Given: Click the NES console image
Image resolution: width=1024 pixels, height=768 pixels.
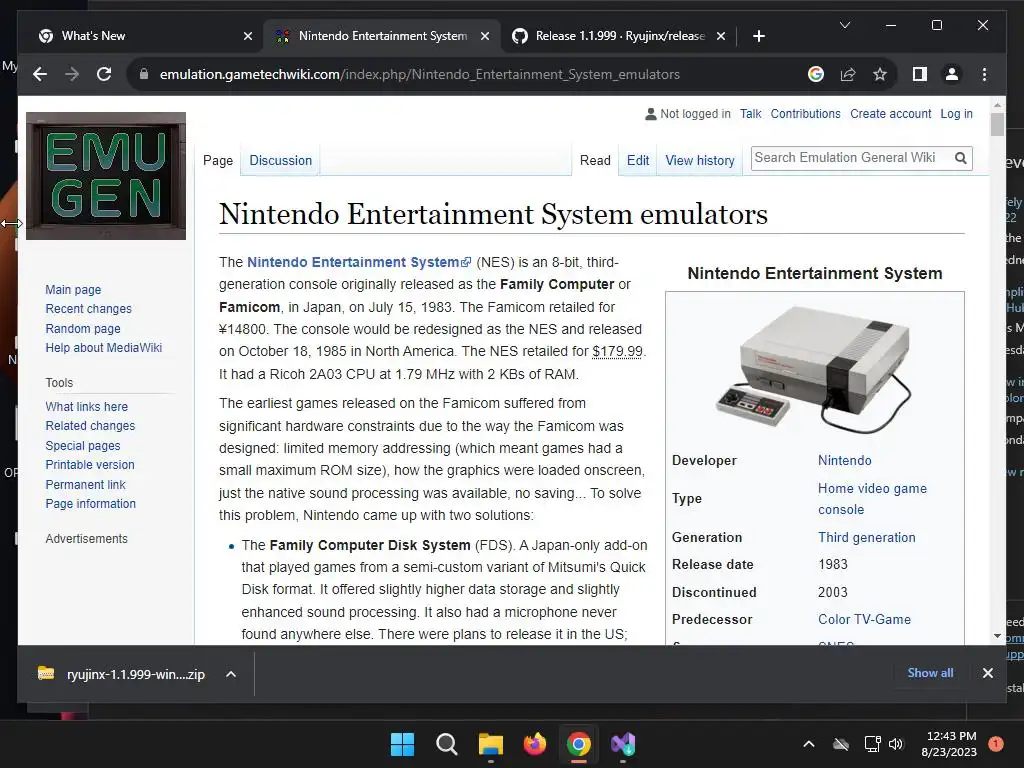Looking at the screenshot, I should coord(813,368).
